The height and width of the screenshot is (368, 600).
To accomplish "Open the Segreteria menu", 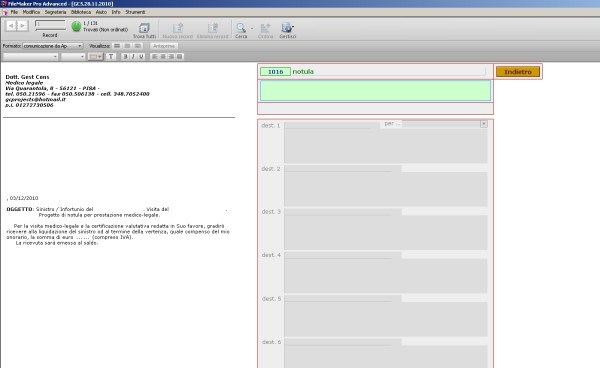I will (55, 12).
